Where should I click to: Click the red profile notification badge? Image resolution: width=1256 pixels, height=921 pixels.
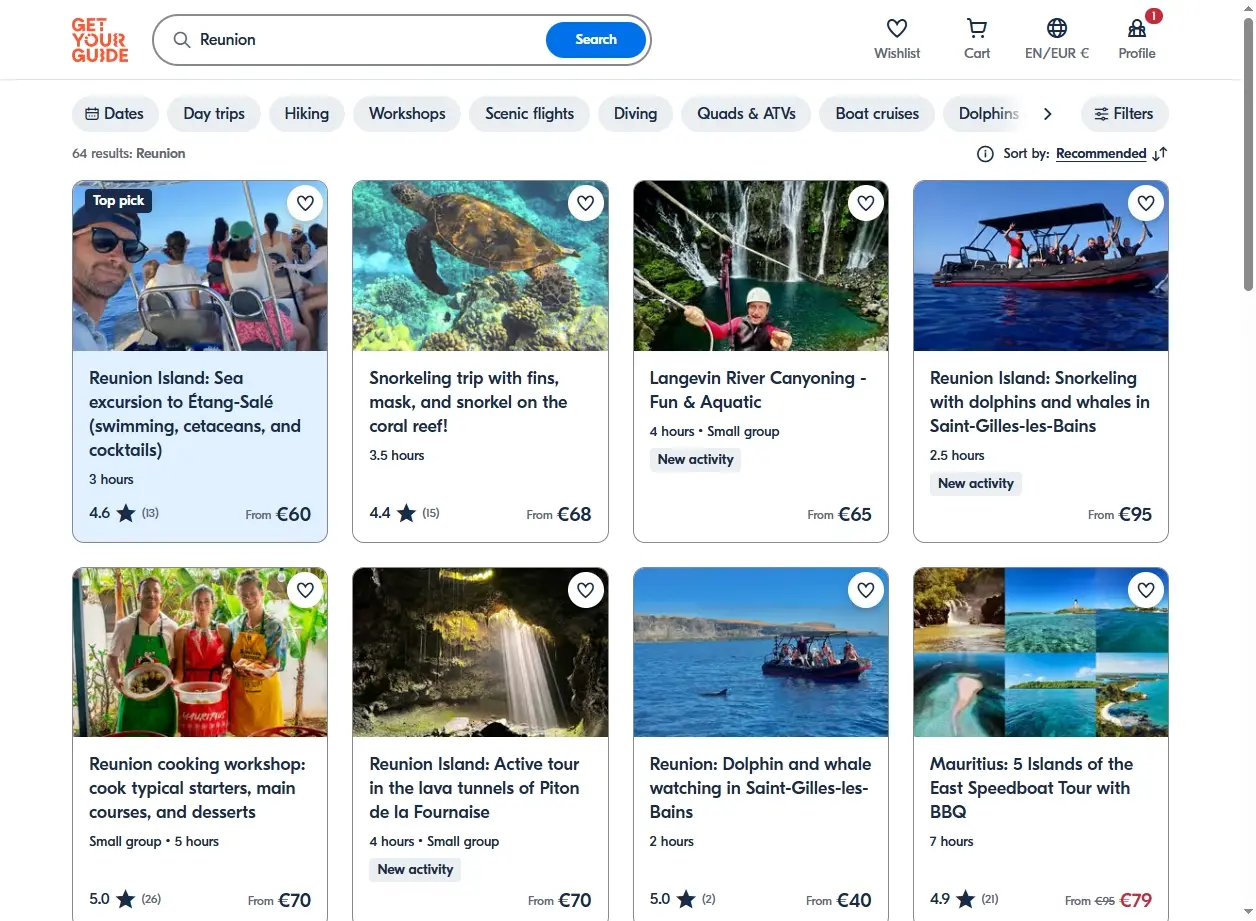1154,16
